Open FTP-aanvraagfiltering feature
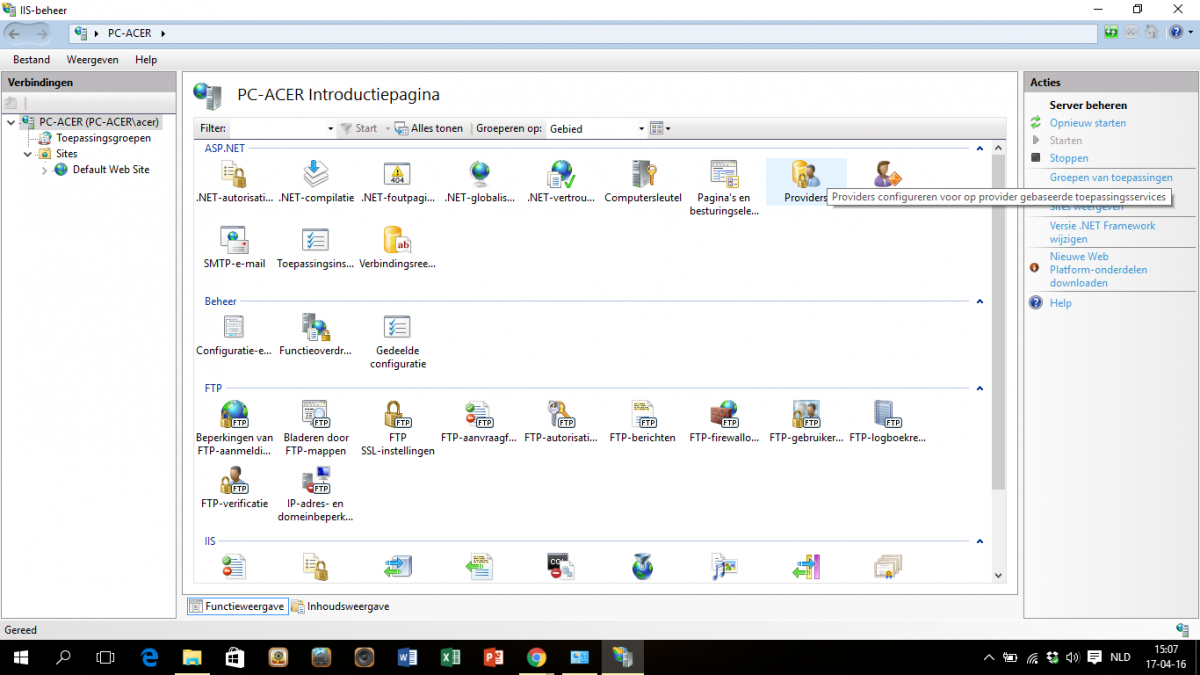This screenshot has width=1200, height=675. (479, 422)
